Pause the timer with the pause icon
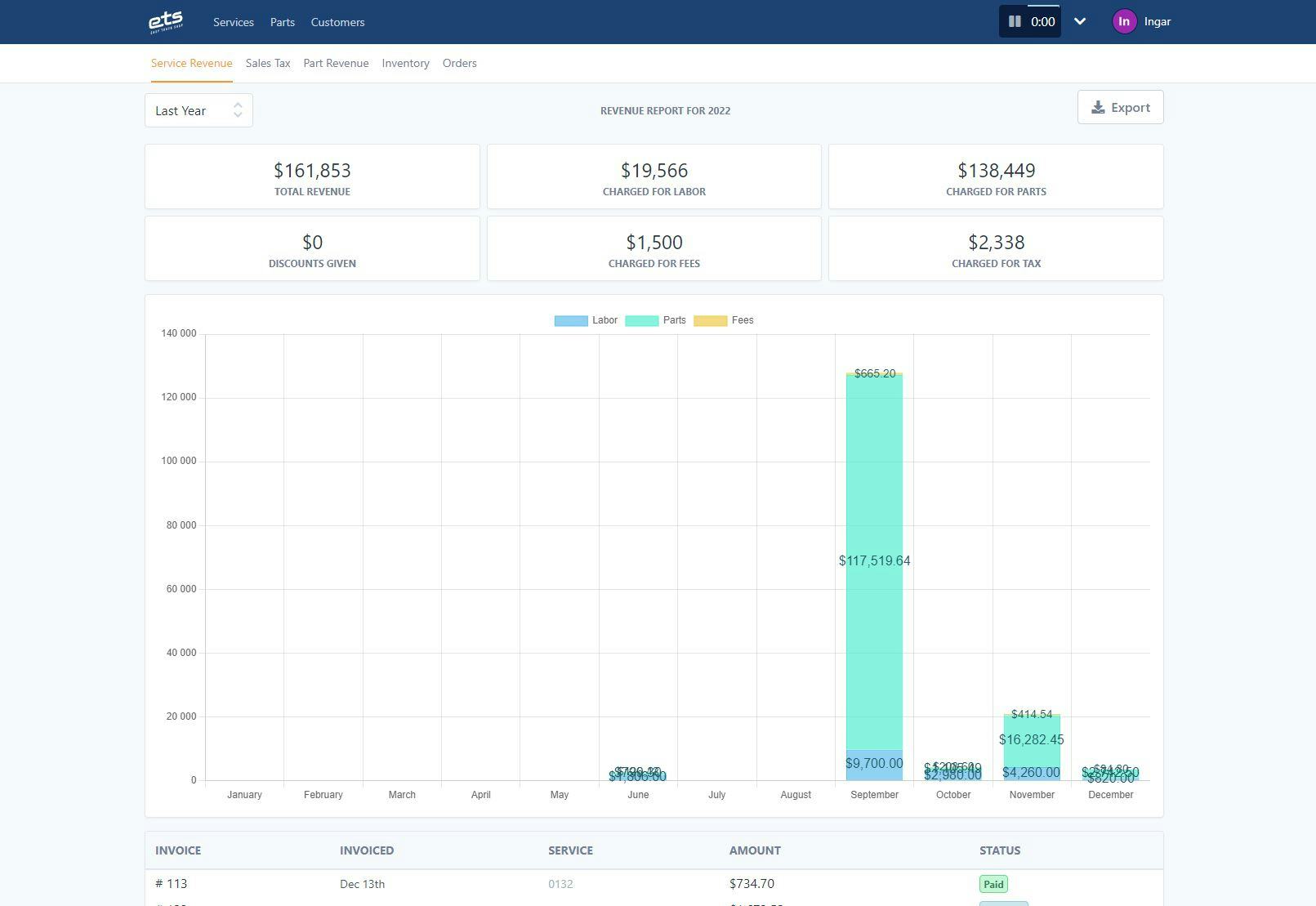The width and height of the screenshot is (1316, 906). (x=1015, y=22)
